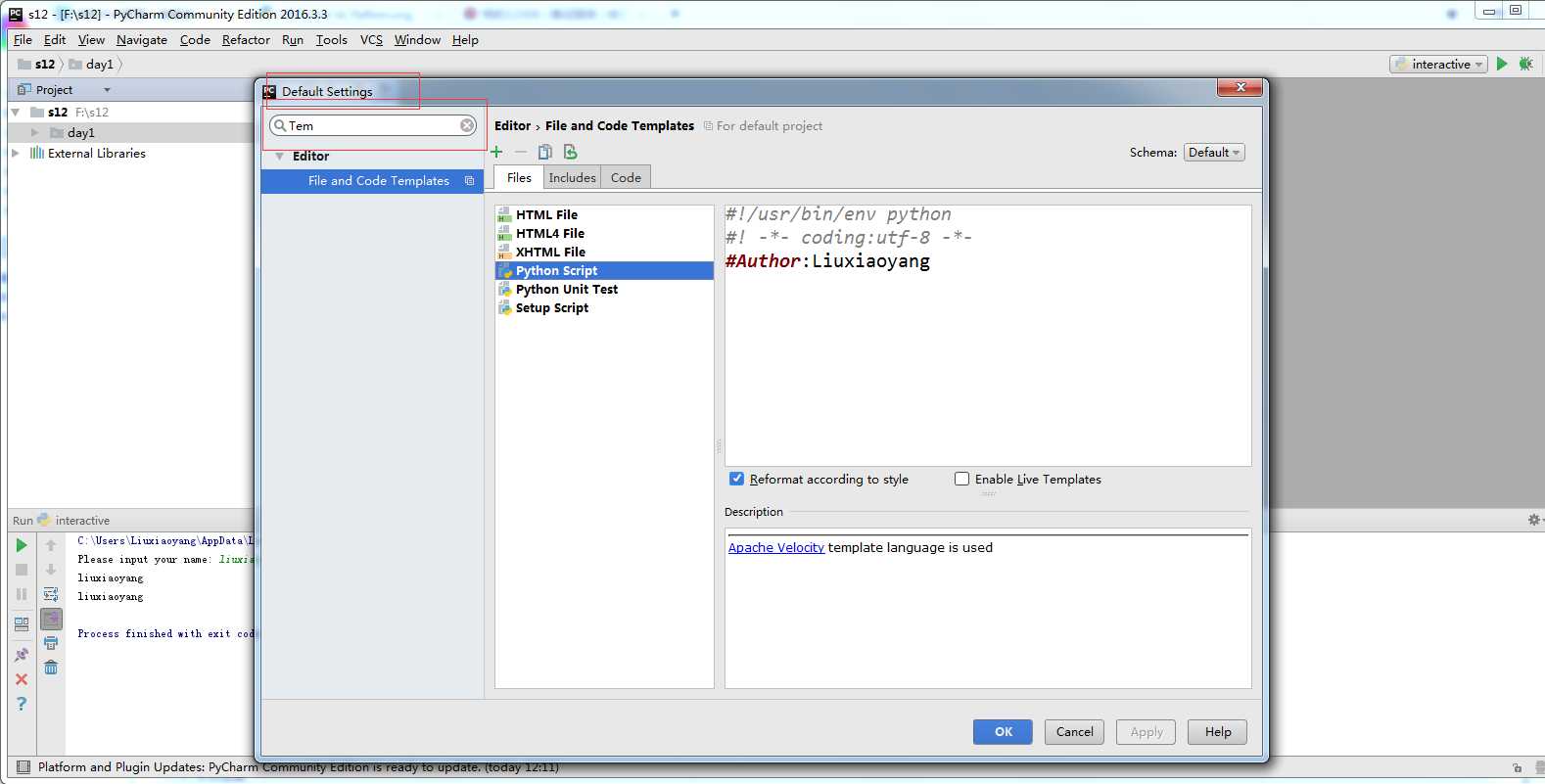
Task: Click the Print icon in Run panel
Action: click(51, 643)
